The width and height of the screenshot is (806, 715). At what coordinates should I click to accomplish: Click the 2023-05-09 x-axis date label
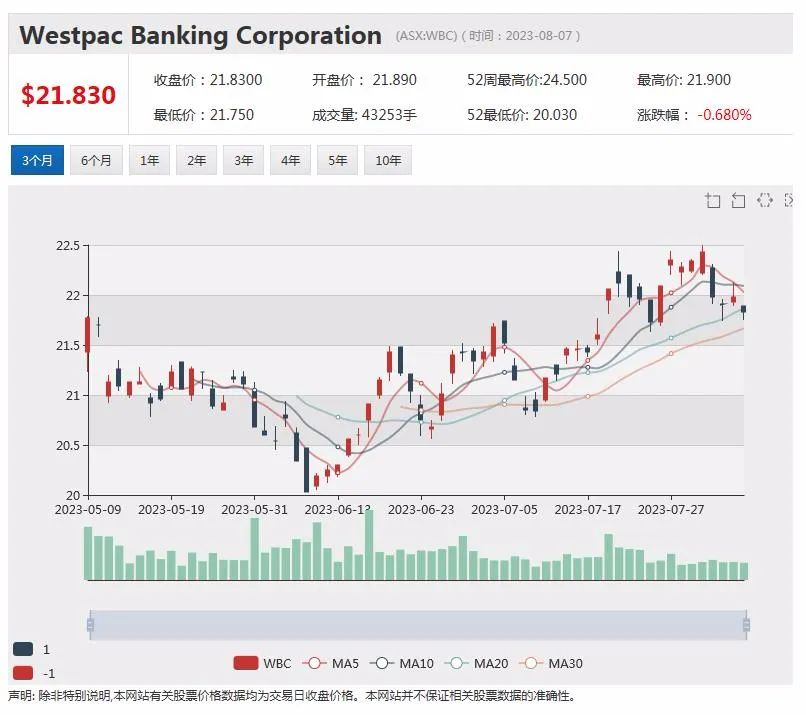click(88, 509)
